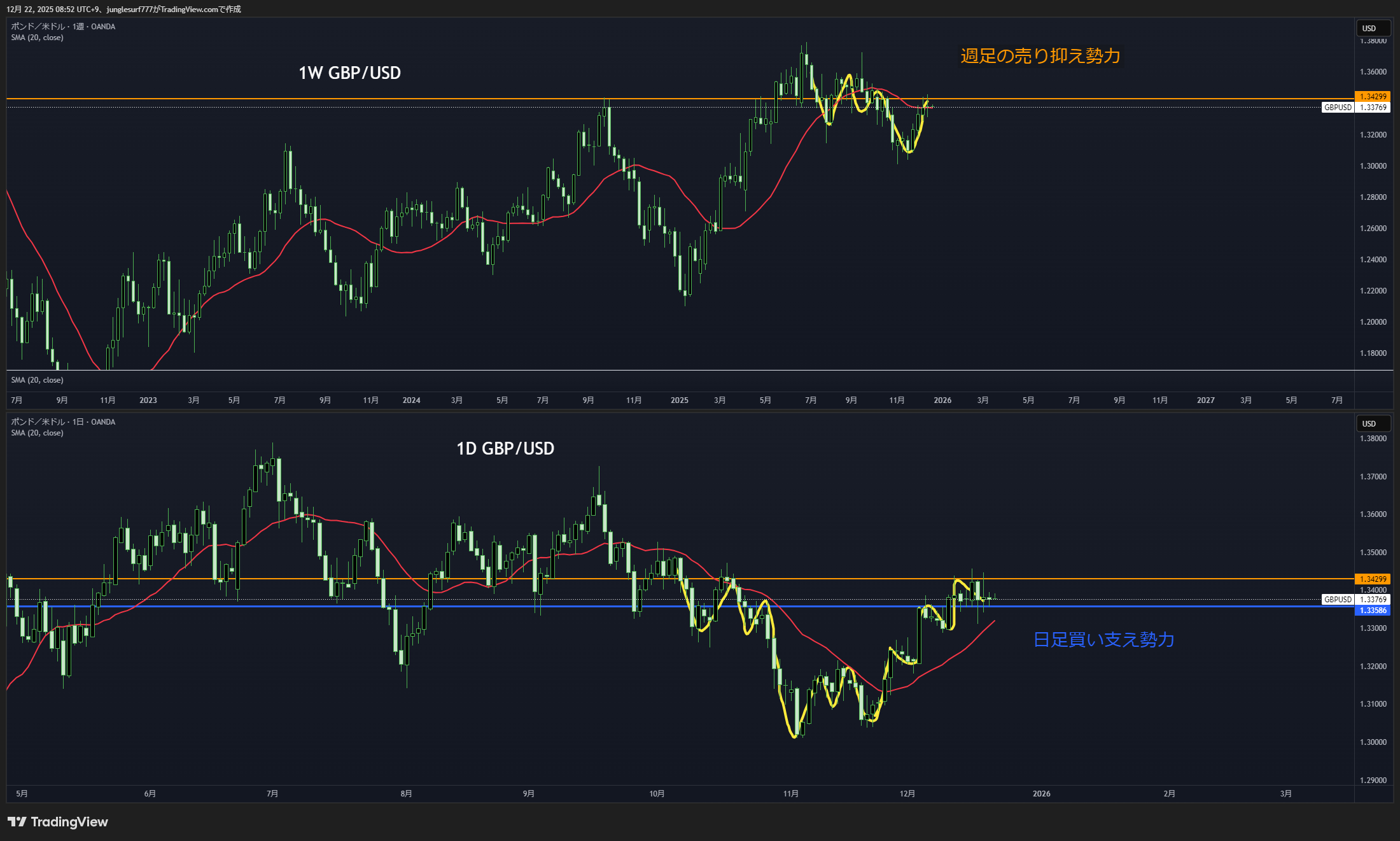Select the orange 週足の売り抑え勢力 text note
The width and height of the screenshot is (1400, 841).
1040,56
